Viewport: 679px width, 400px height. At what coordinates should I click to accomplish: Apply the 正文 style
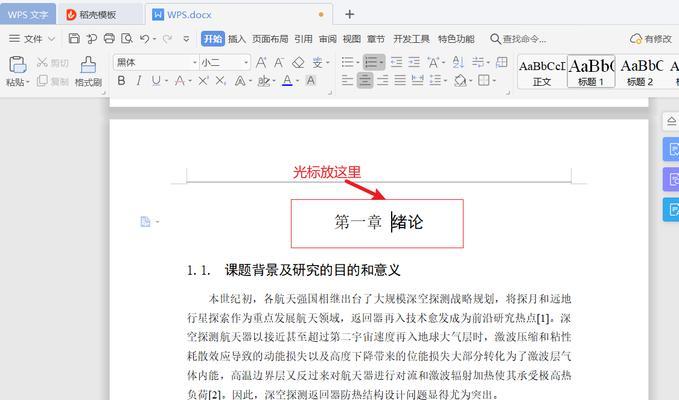542,72
